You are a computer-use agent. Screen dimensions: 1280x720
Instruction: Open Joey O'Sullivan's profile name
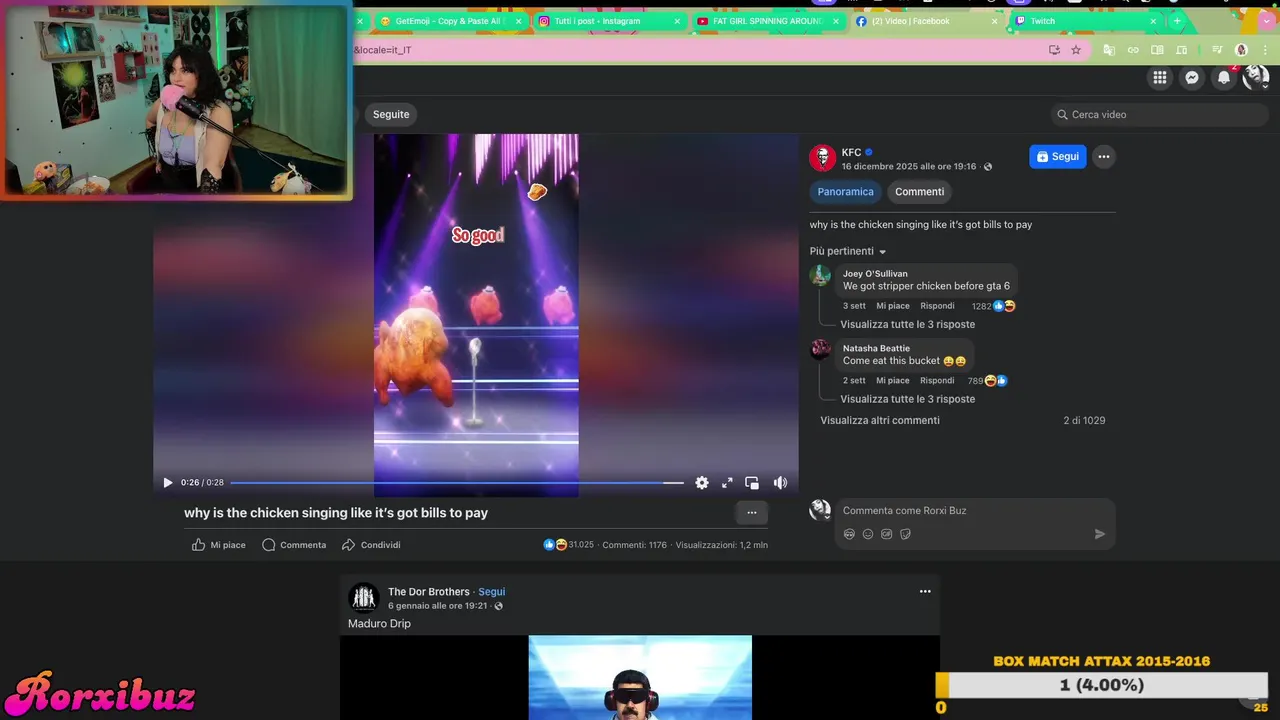pos(875,273)
